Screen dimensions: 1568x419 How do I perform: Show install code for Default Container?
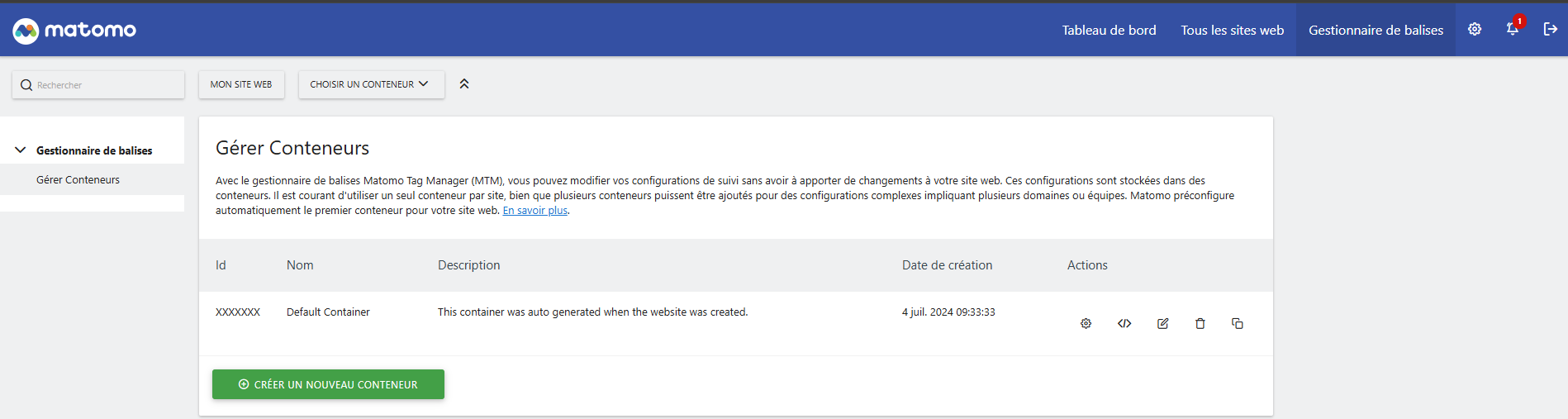tap(1124, 324)
